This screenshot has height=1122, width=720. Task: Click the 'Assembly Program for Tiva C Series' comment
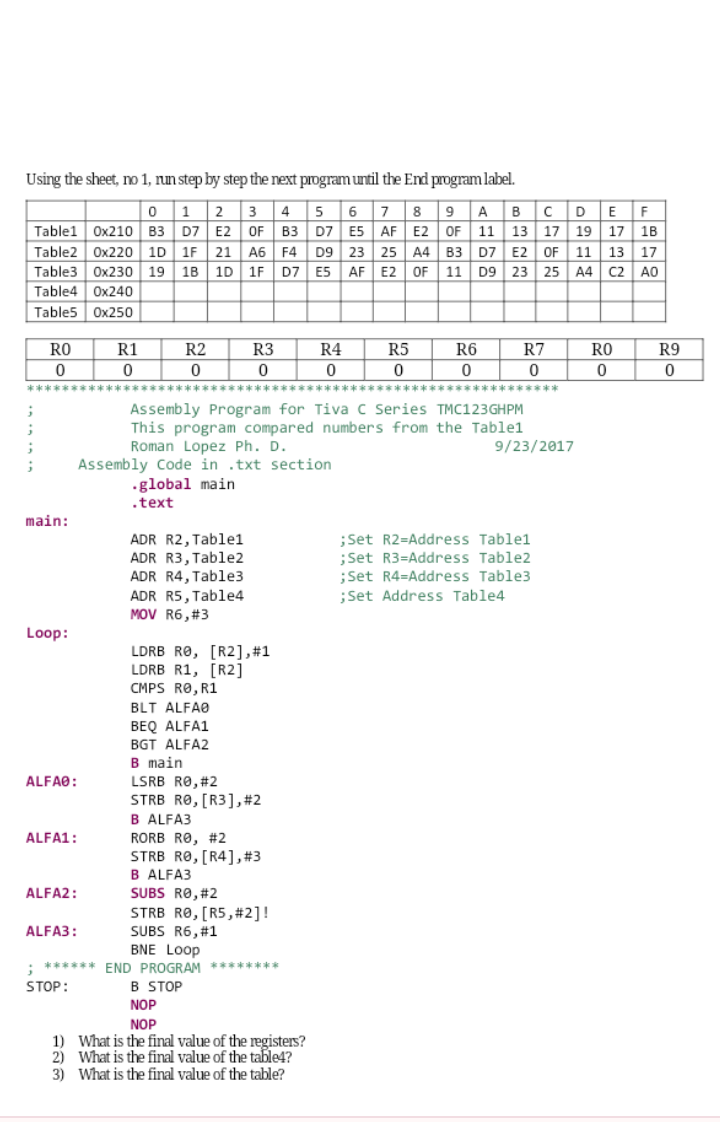[326, 409]
